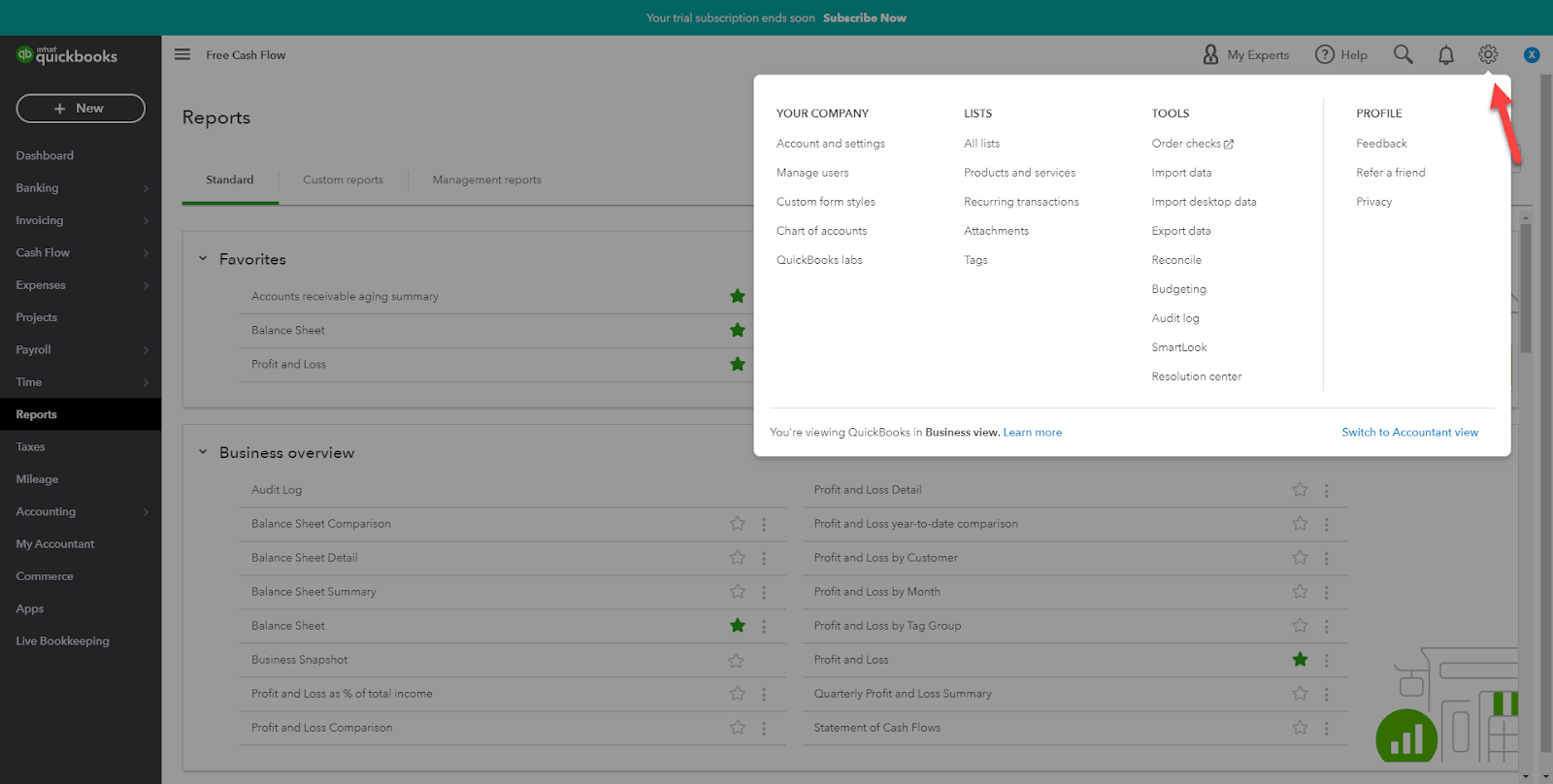Open more options for Balance Sheet Summary
This screenshot has width=1553, height=784.
[x=764, y=592]
